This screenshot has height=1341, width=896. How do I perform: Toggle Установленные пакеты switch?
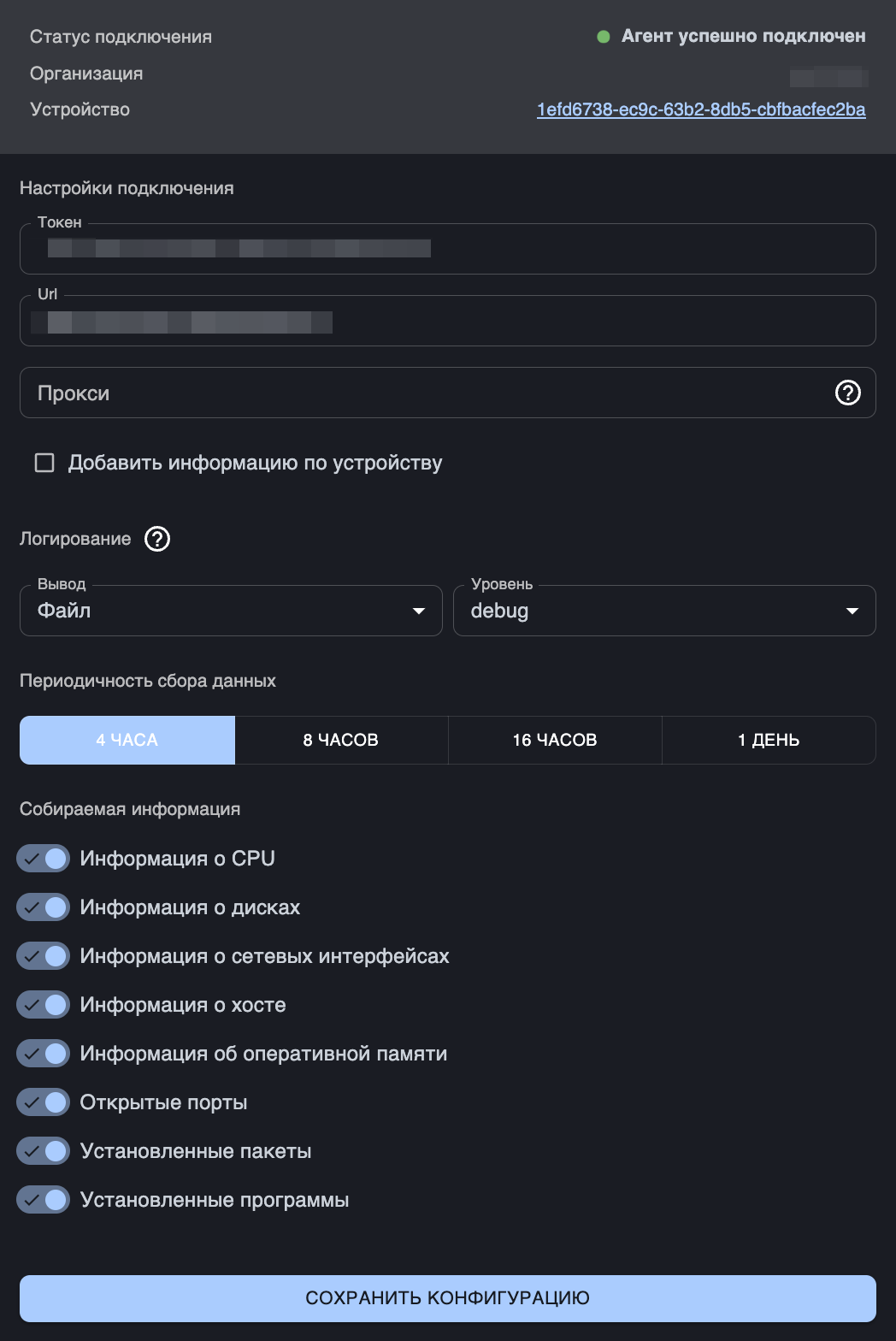tap(44, 1151)
